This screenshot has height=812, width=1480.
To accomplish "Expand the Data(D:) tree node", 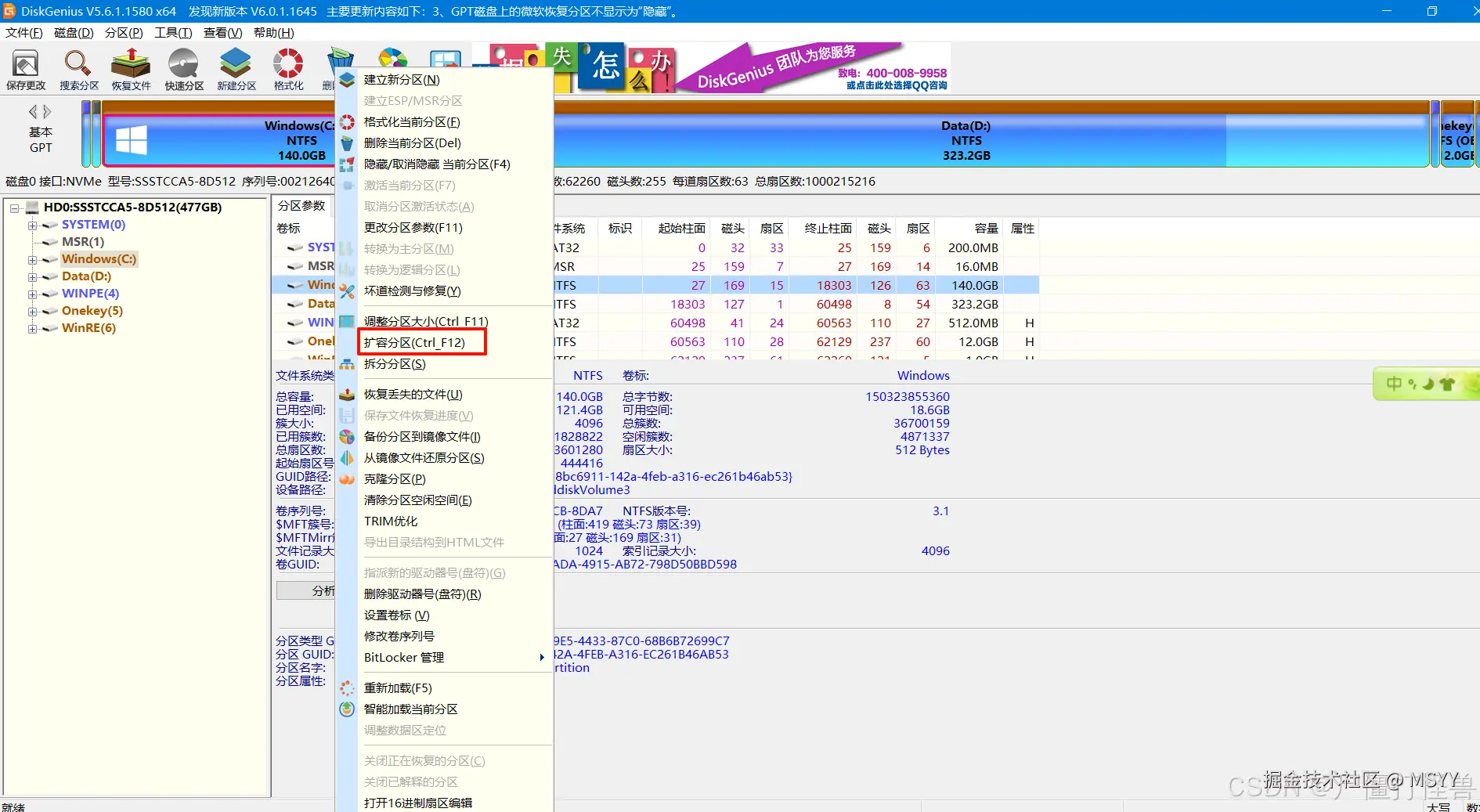I will [33, 277].
